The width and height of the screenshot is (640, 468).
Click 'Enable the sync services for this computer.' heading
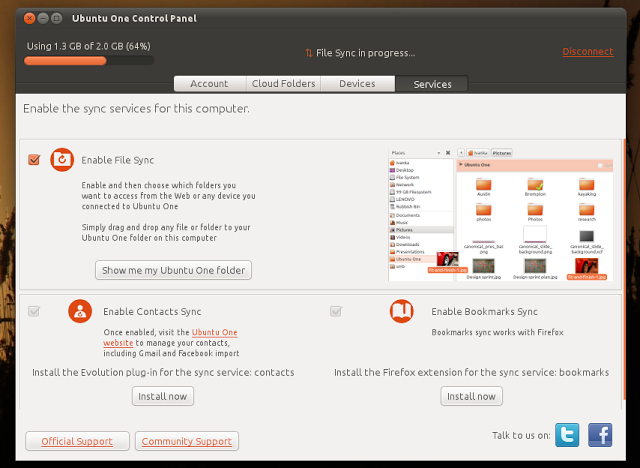click(136, 109)
